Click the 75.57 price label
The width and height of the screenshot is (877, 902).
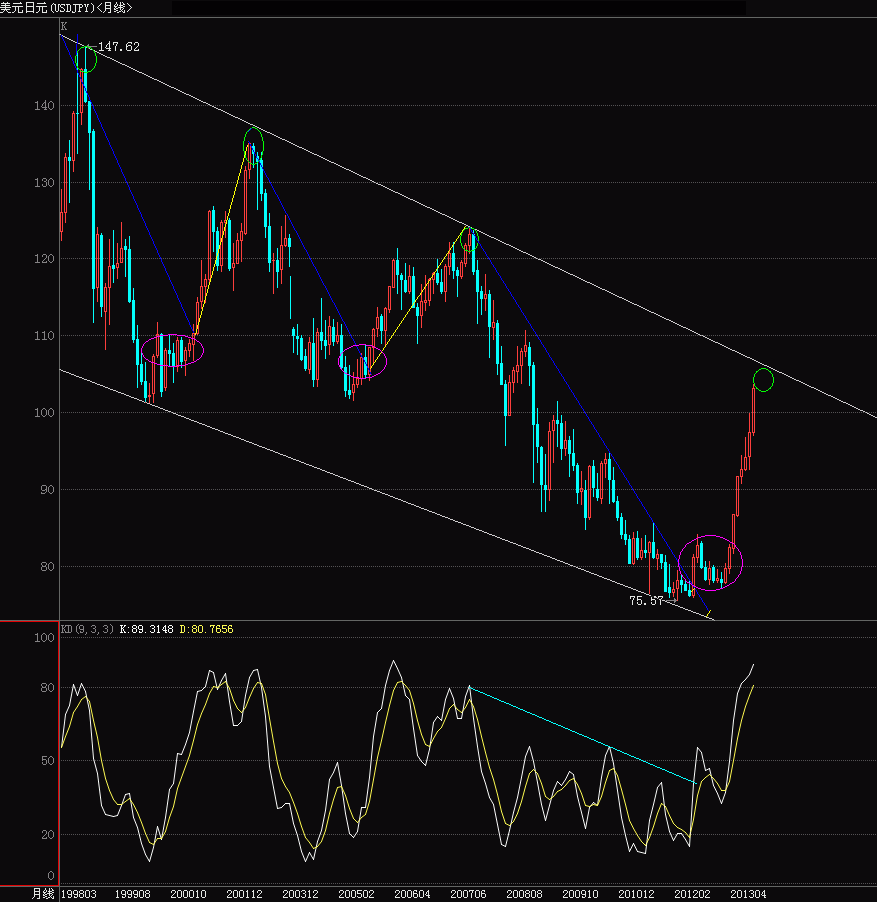coord(644,601)
